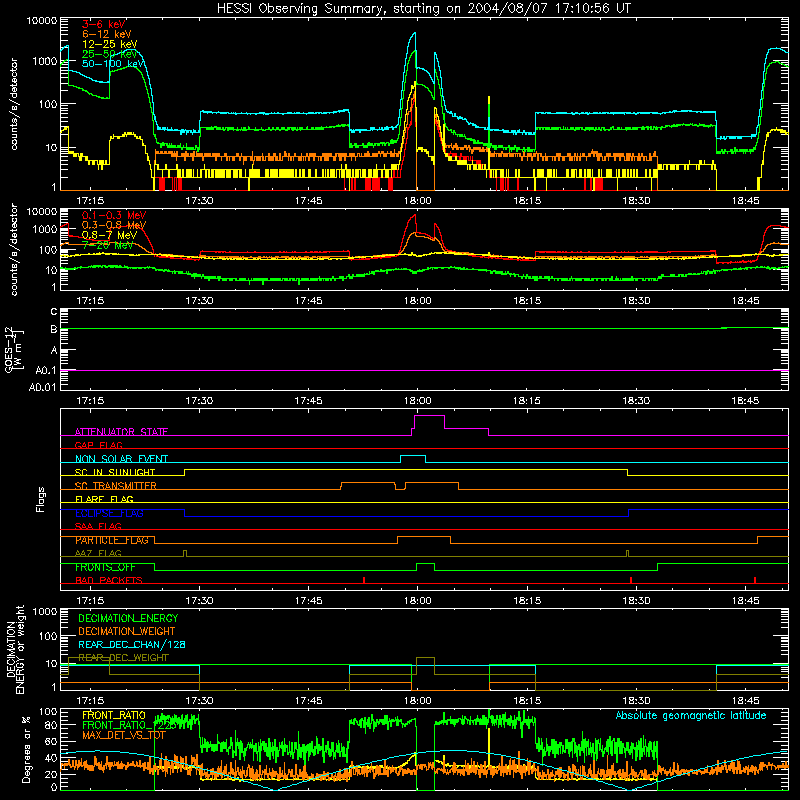Click the 'DECIMATION_ENERGY' legend label

click(128, 618)
